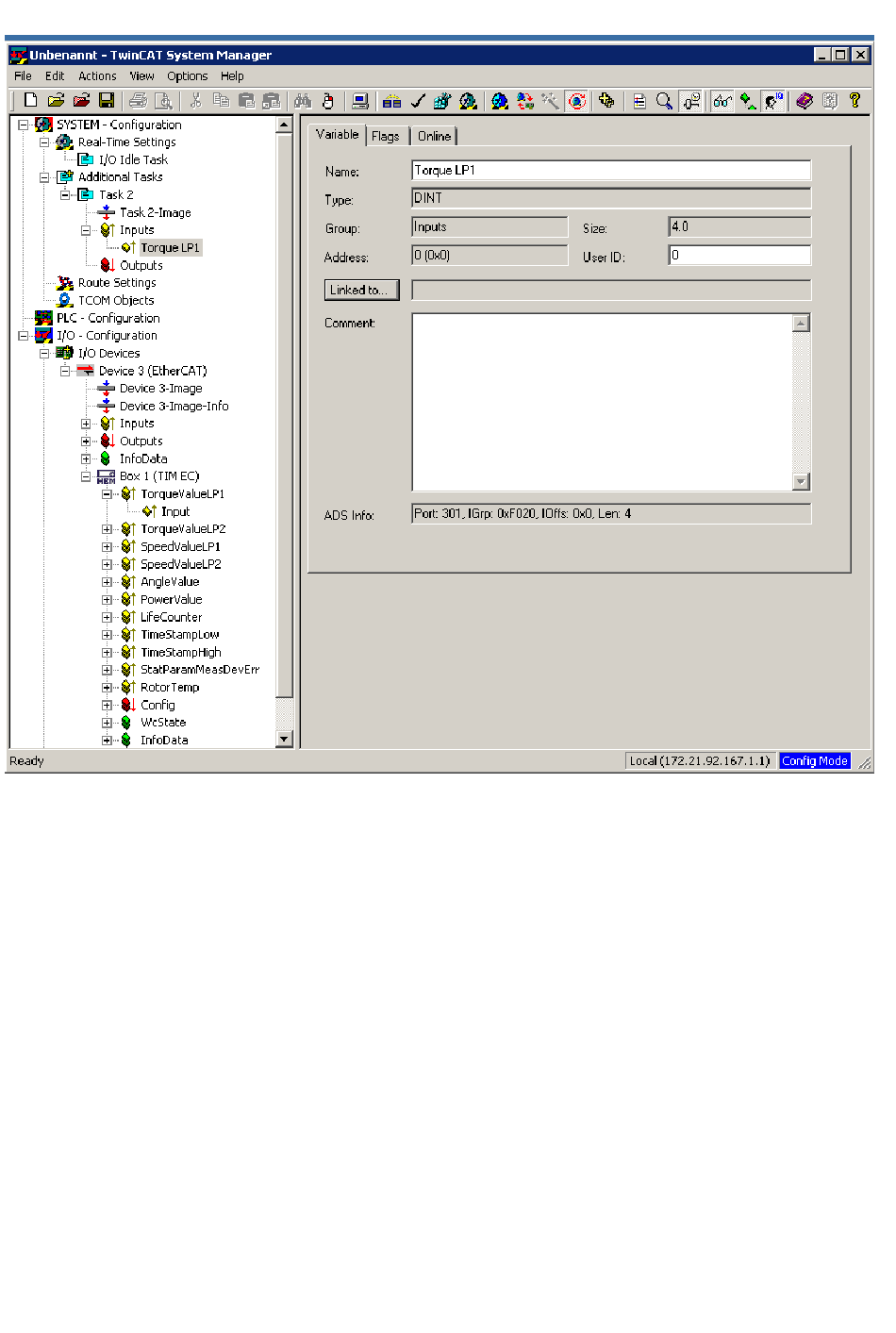Image resolution: width=896 pixels, height=1333 pixels.
Task: Click the User ID input field
Action: pos(739,256)
